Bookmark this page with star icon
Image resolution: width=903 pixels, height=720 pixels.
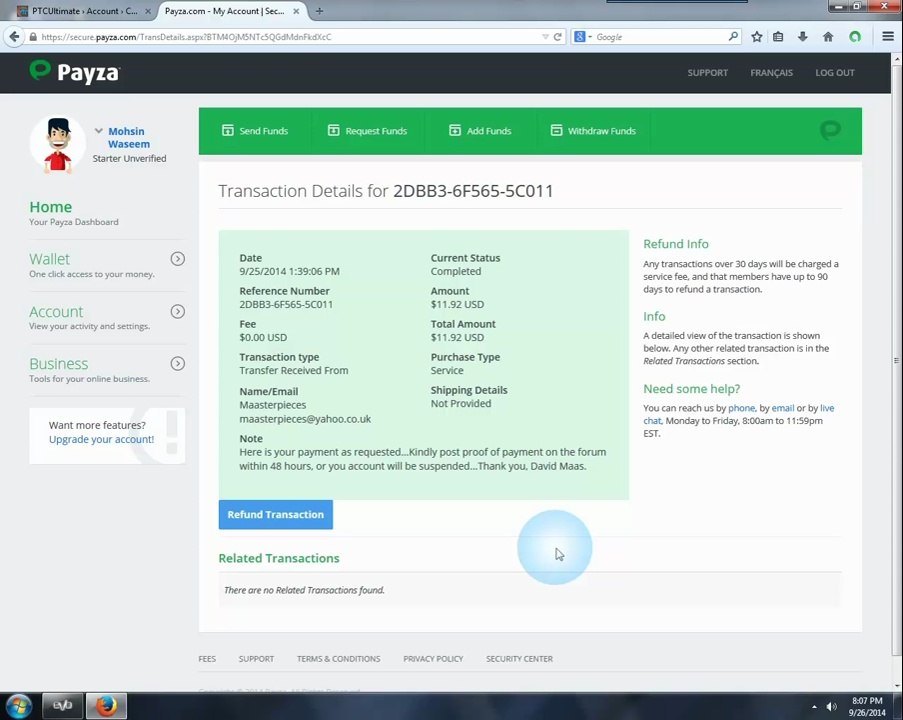[x=757, y=37]
